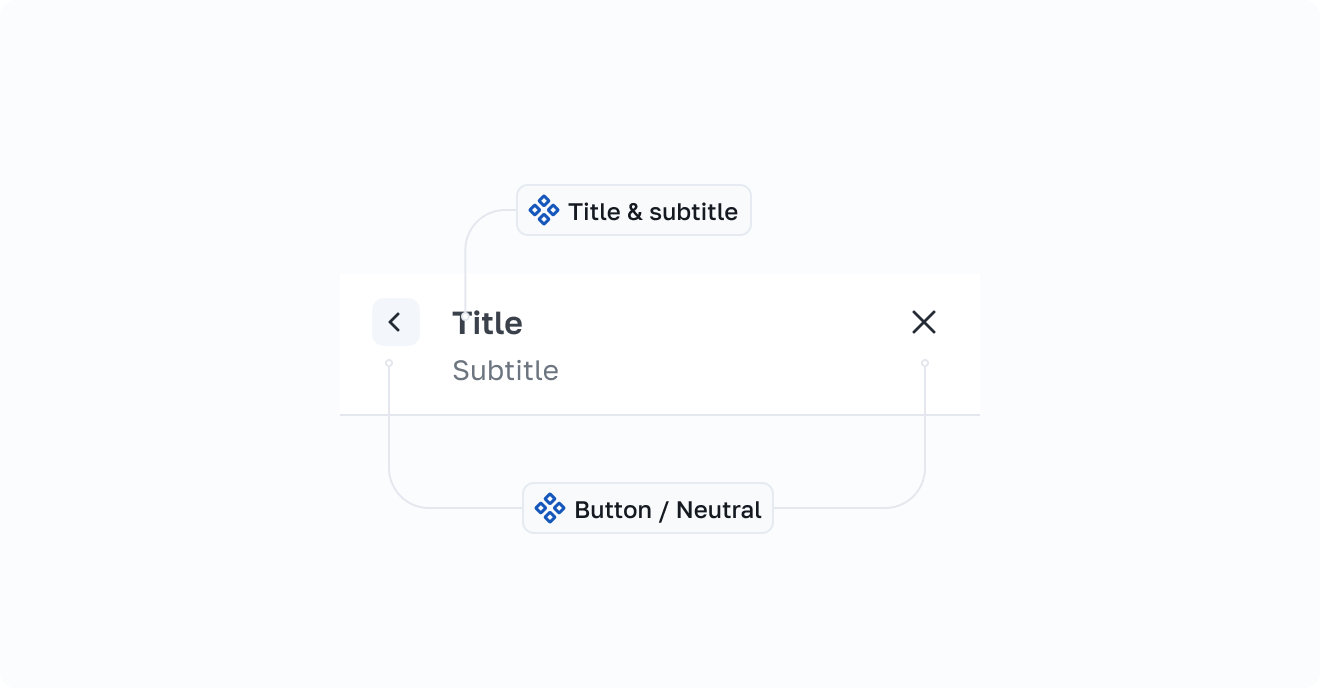Click the diamond icon beside Button / Neutral
Image resolution: width=1320 pixels, height=688 pixels.
point(550,508)
